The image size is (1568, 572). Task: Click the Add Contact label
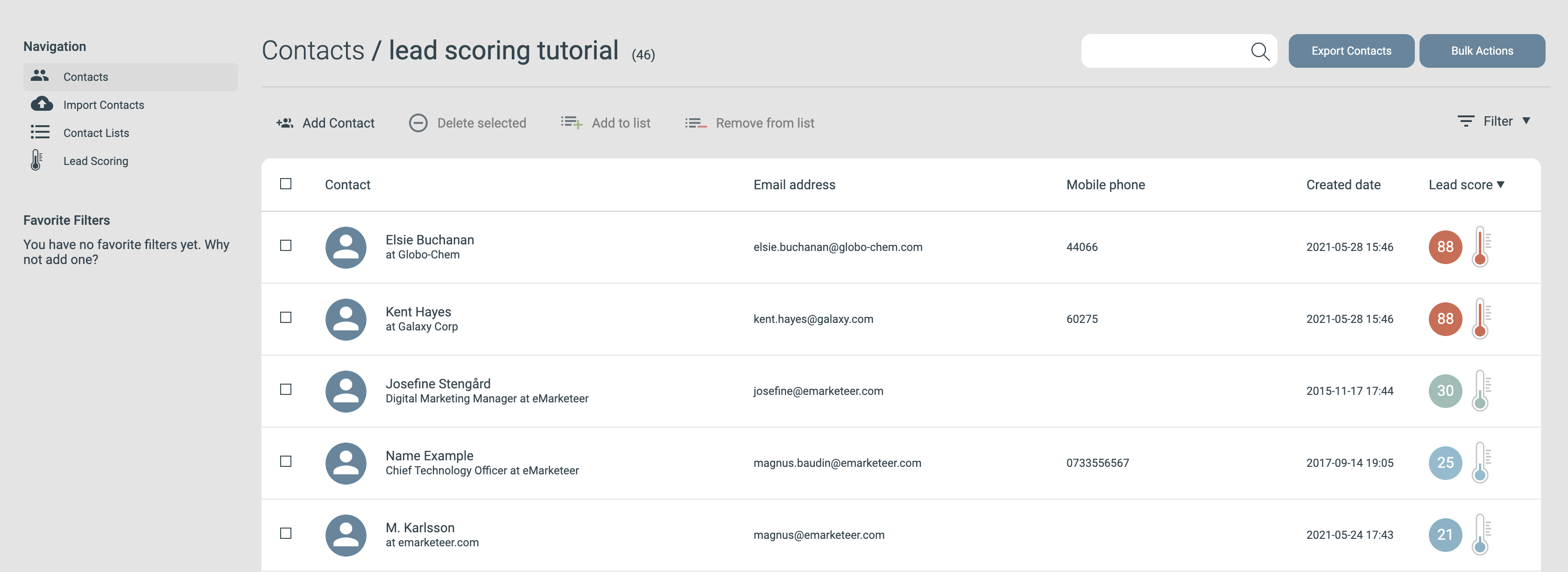click(x=338, y=123)
